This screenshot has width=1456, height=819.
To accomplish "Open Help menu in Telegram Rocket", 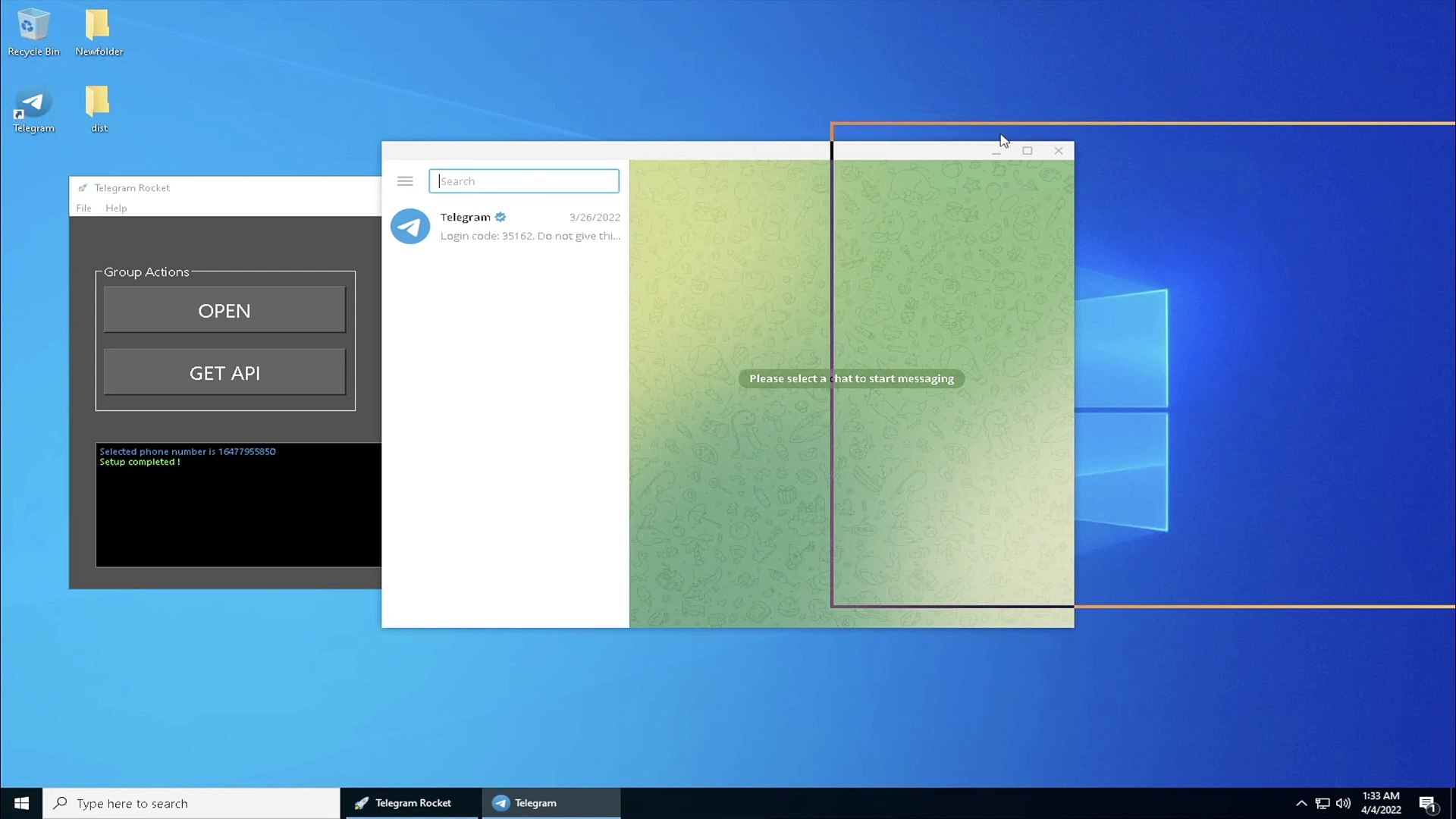I will (116, 208).
